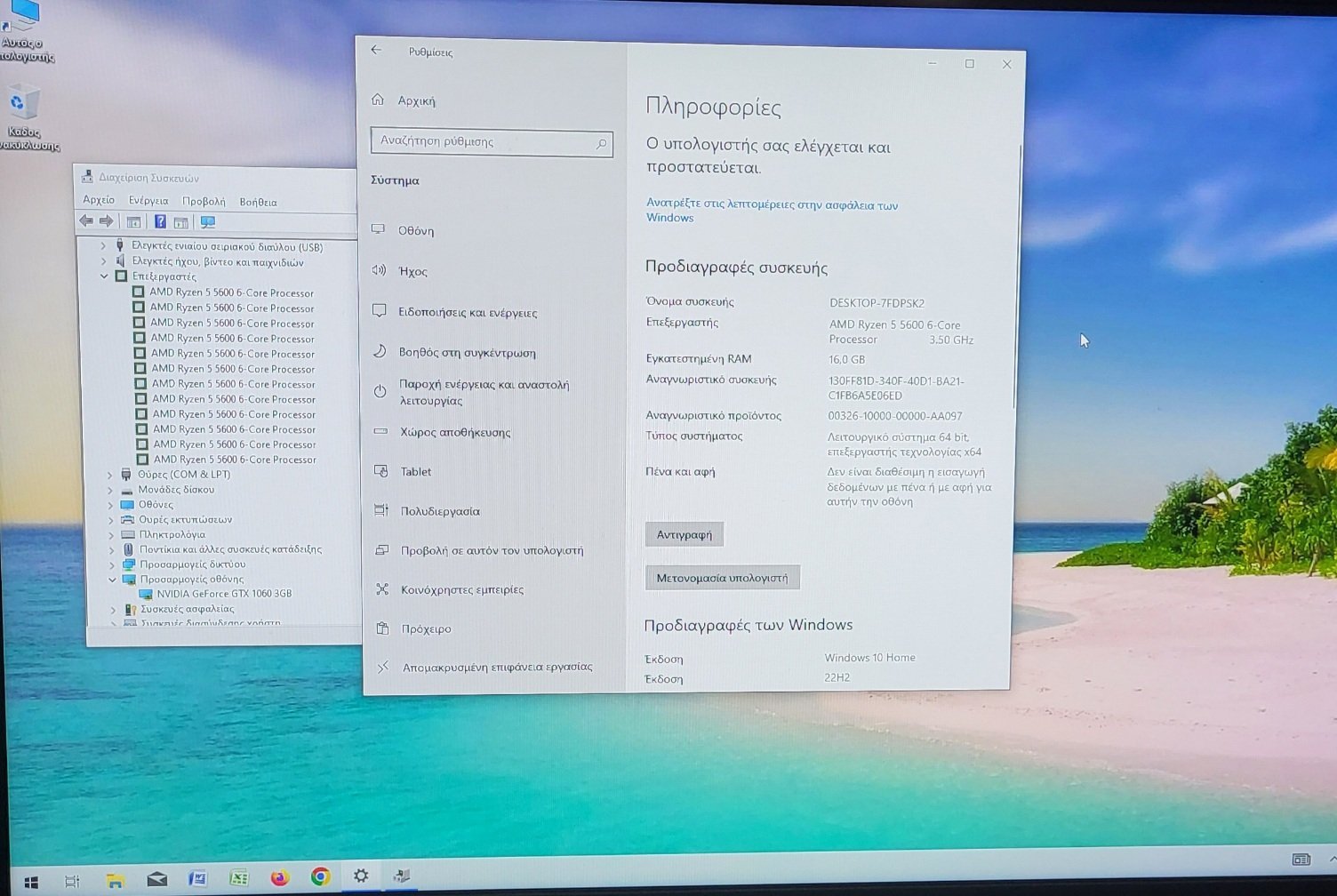1337x896 pixels.
Task: Expand Ποντίκια και άλλες συσκευές κατάδειξης node
Action: point(112,549)
